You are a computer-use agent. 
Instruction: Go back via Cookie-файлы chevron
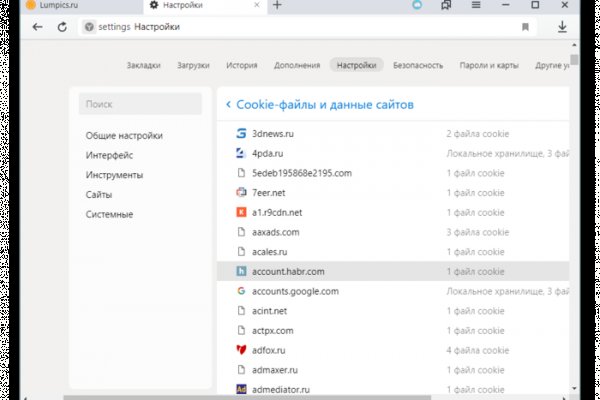228,104
